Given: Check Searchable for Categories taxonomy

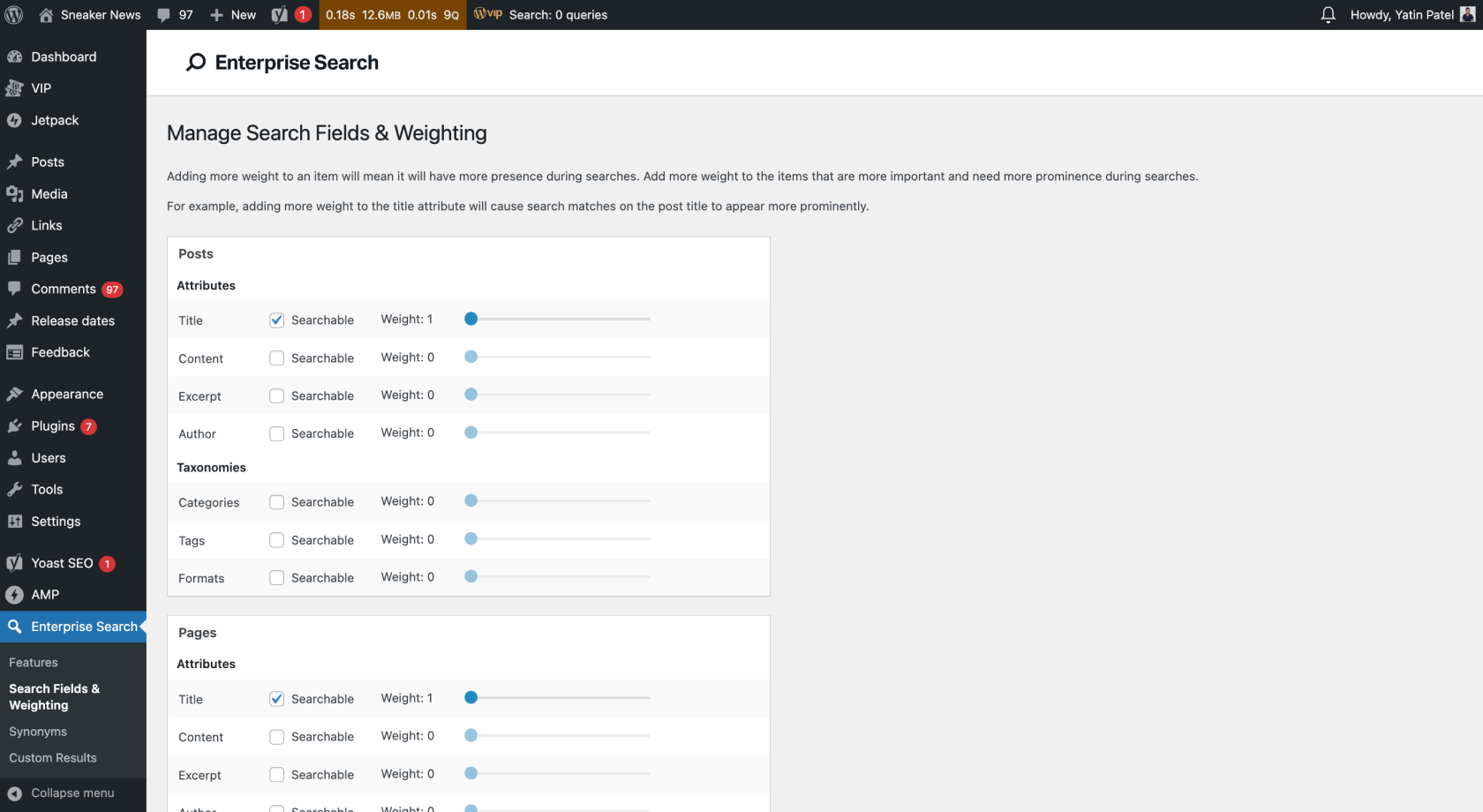Looking at the screenshot, I should pyautogui.click(x=277, y=502).
